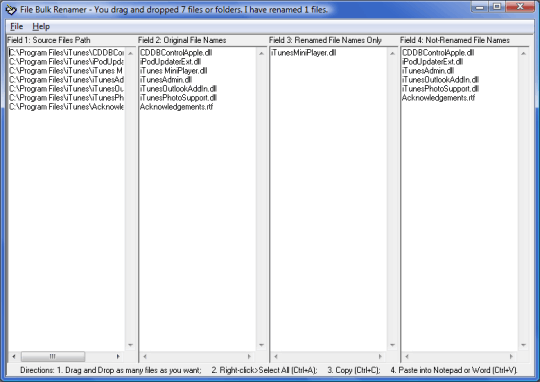Select iTunesOutlookAddIn.dll in Field 4 list
540x382 pixels.
point(440,80)
